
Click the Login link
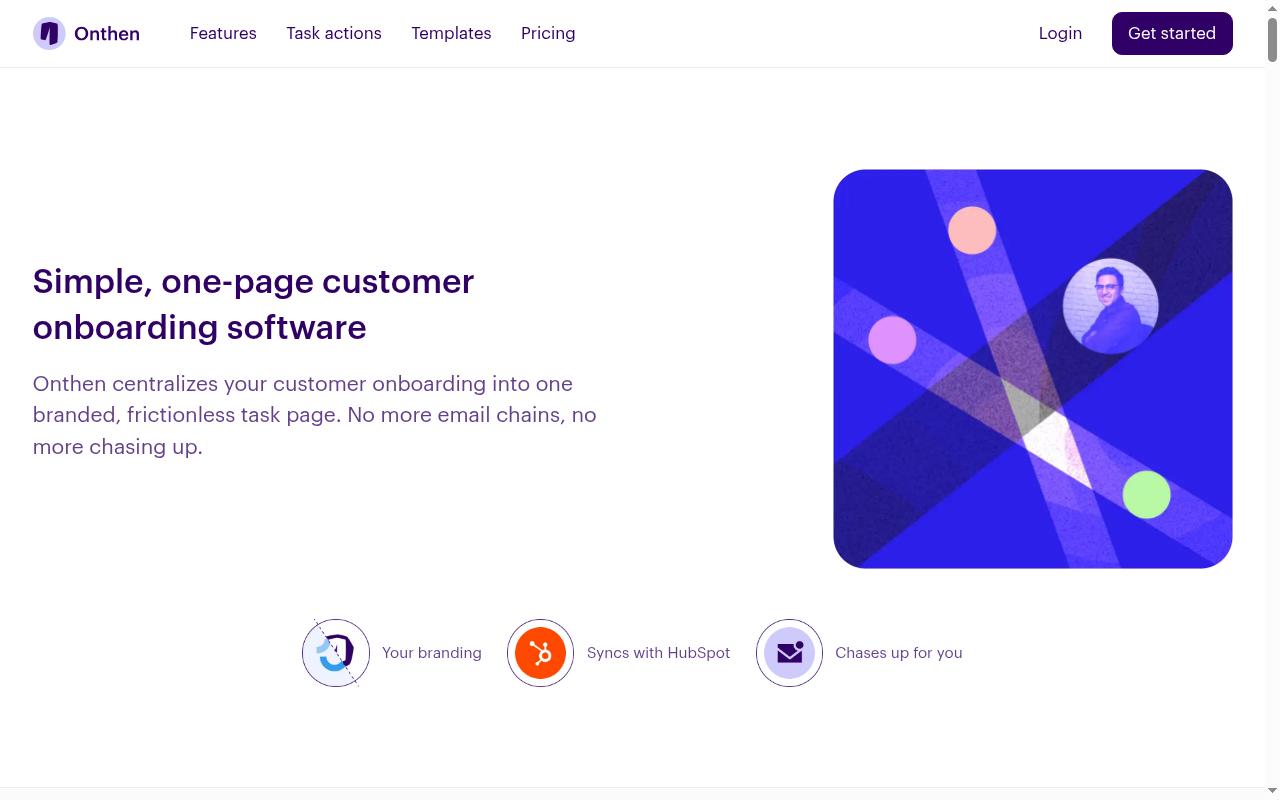point(1060,33)
